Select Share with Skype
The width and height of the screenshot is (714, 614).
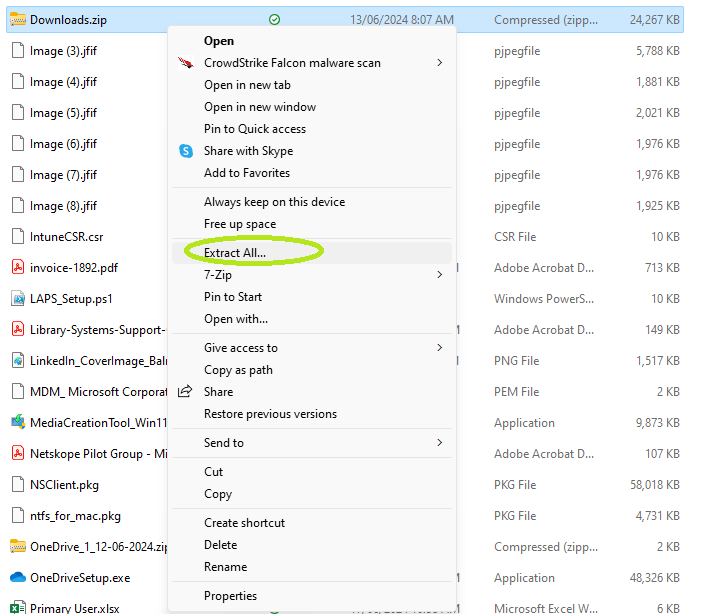(x=249, y=151)
